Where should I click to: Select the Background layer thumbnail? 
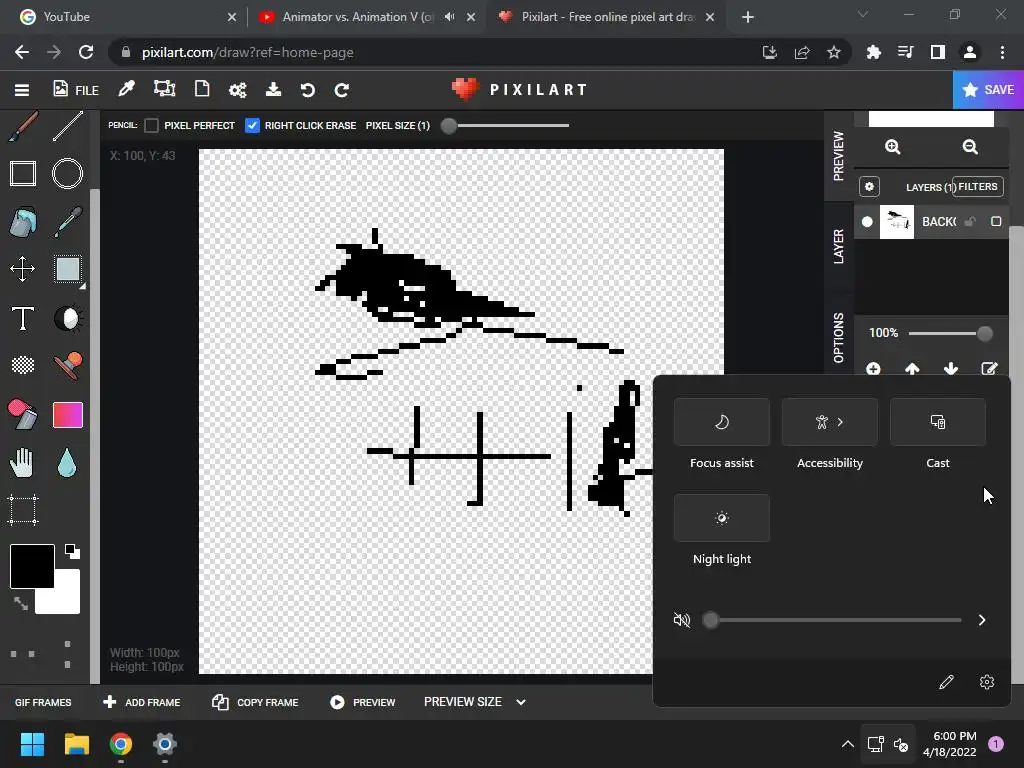pos(897,222)
